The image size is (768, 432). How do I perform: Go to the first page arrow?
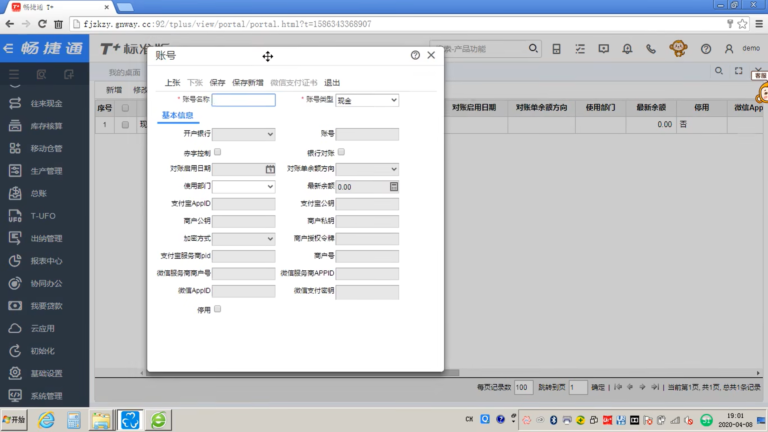[x=618, y=387]
